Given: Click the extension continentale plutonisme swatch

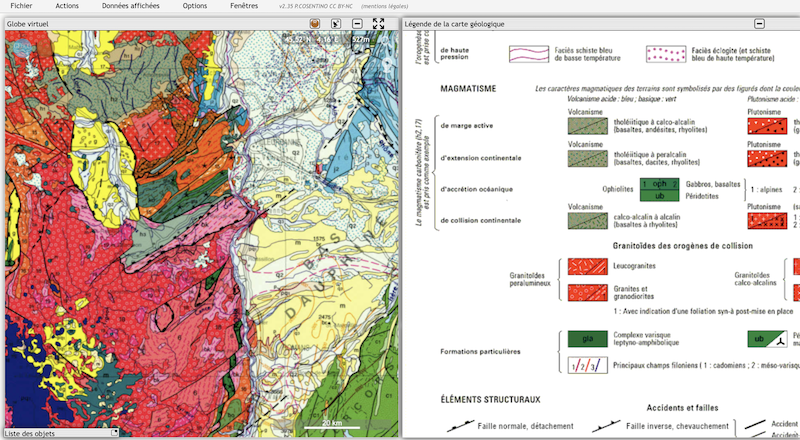Looking at the screenshot, I should pyautogui.click(x=767, y=158).
